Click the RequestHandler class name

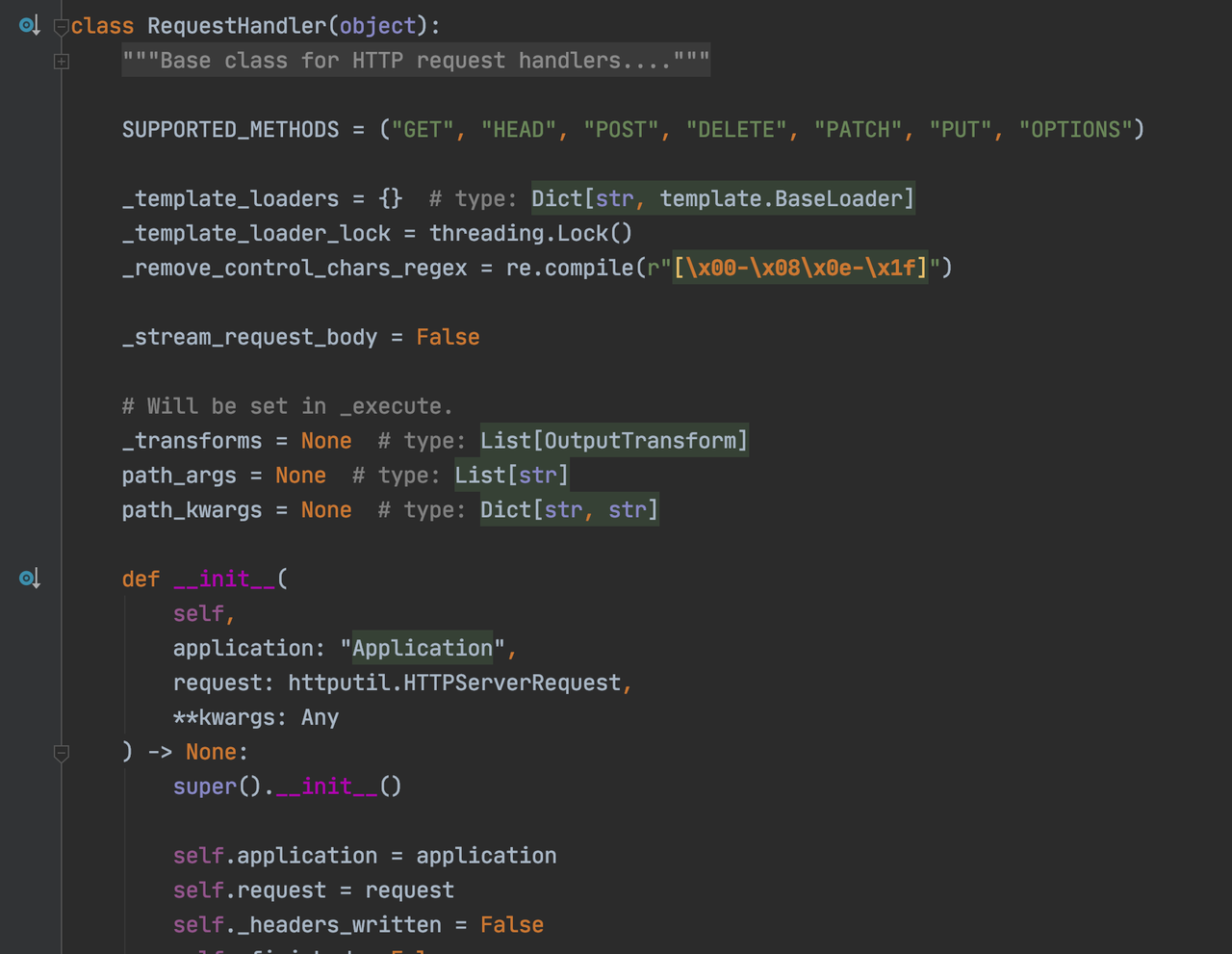tap(236, 26)
